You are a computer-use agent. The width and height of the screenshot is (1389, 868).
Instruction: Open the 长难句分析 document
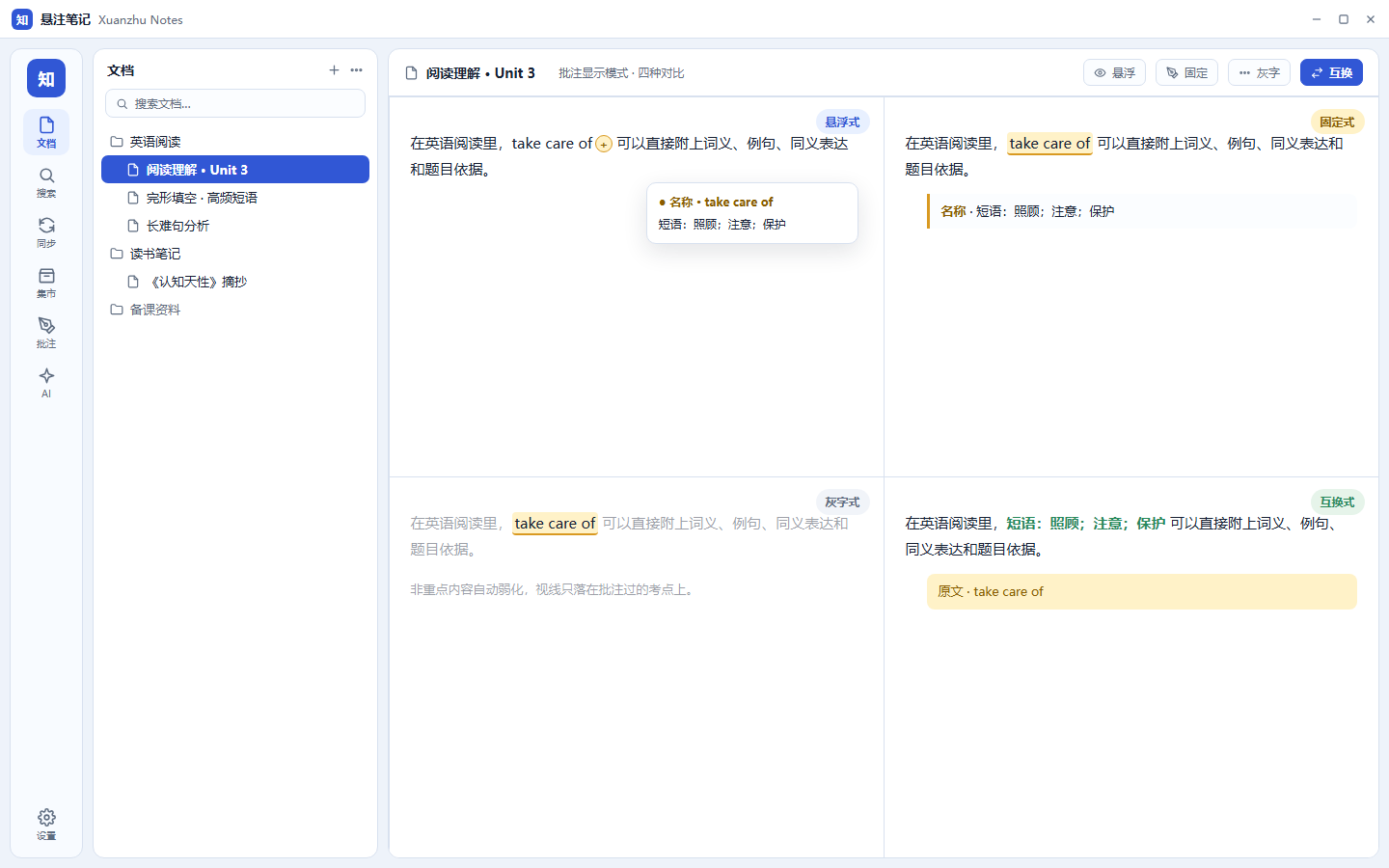(235, 226)
